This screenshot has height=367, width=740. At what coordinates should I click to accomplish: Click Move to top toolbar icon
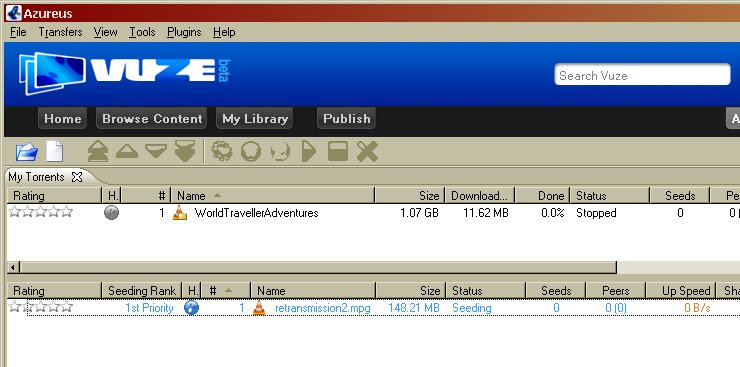pyautogui.click(x=98, y=151)
